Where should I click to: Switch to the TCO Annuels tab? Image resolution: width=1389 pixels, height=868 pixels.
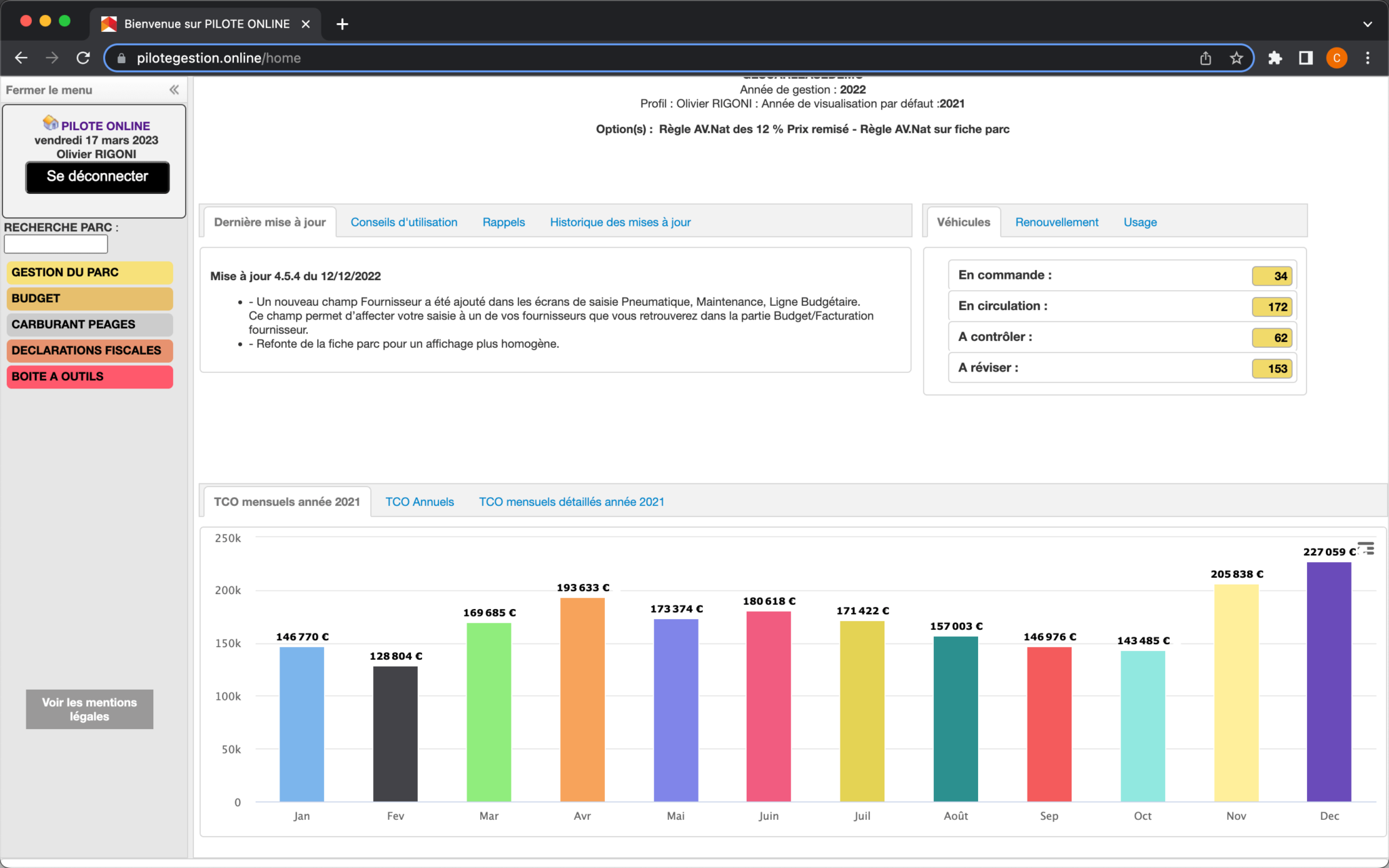pos(419,502)
